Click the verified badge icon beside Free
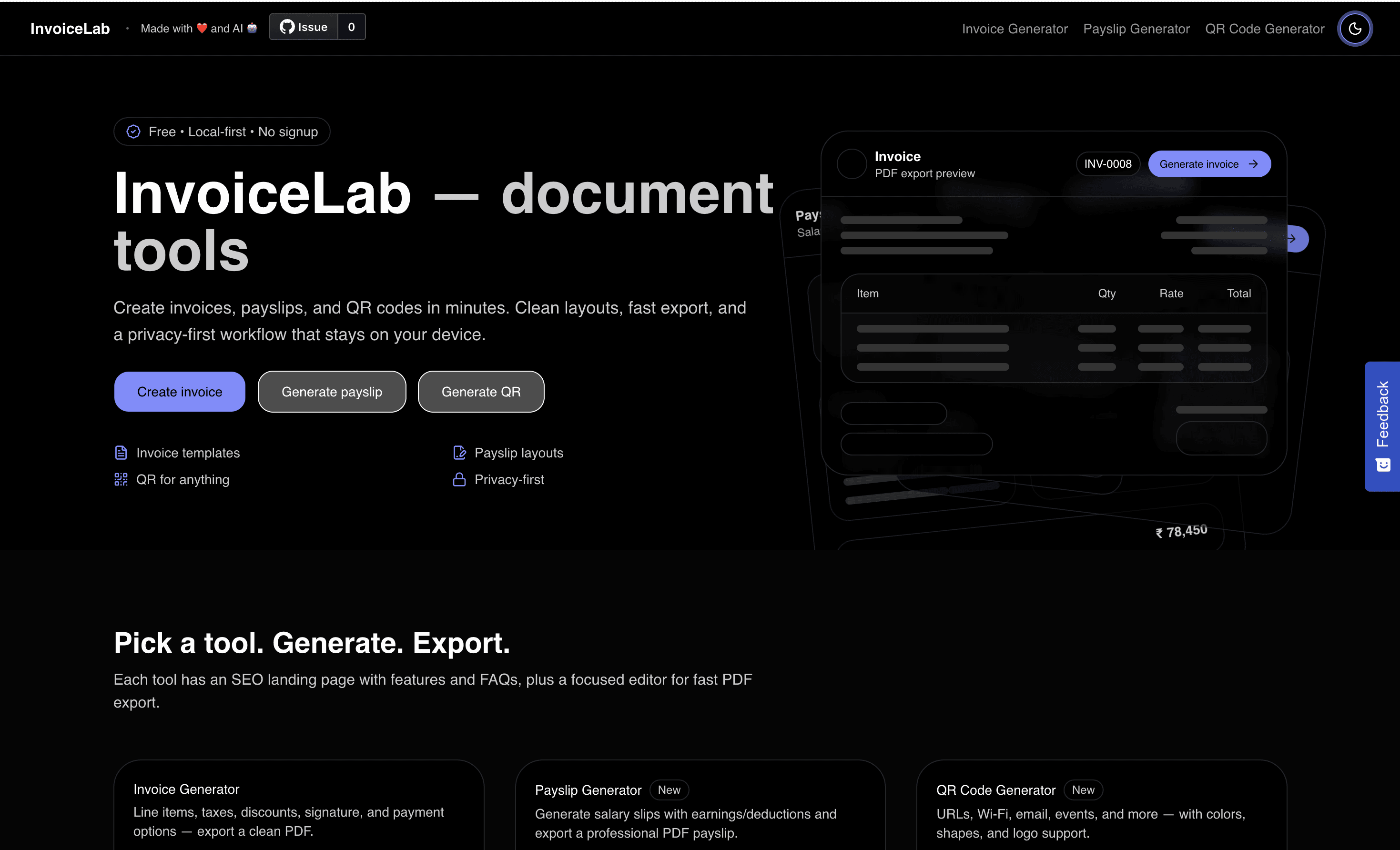 coord(133,131)
